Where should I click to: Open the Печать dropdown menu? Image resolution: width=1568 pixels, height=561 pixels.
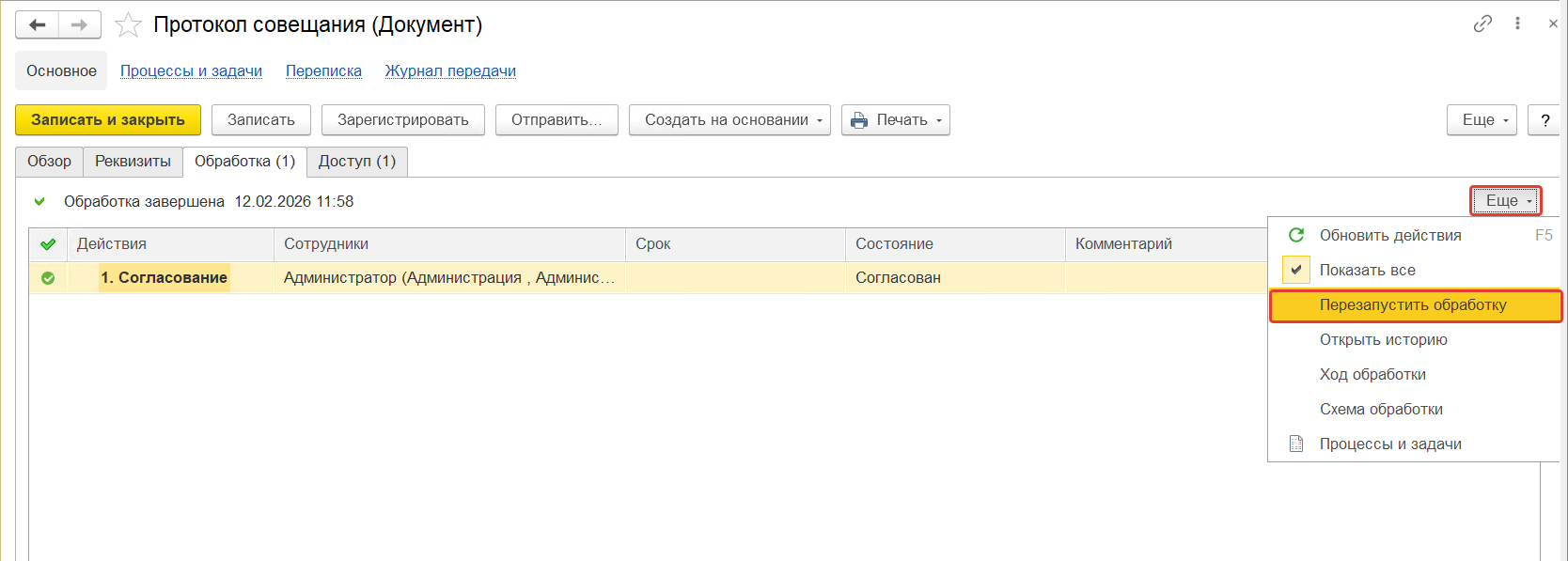pyautogui.click(x=895, y=120)
